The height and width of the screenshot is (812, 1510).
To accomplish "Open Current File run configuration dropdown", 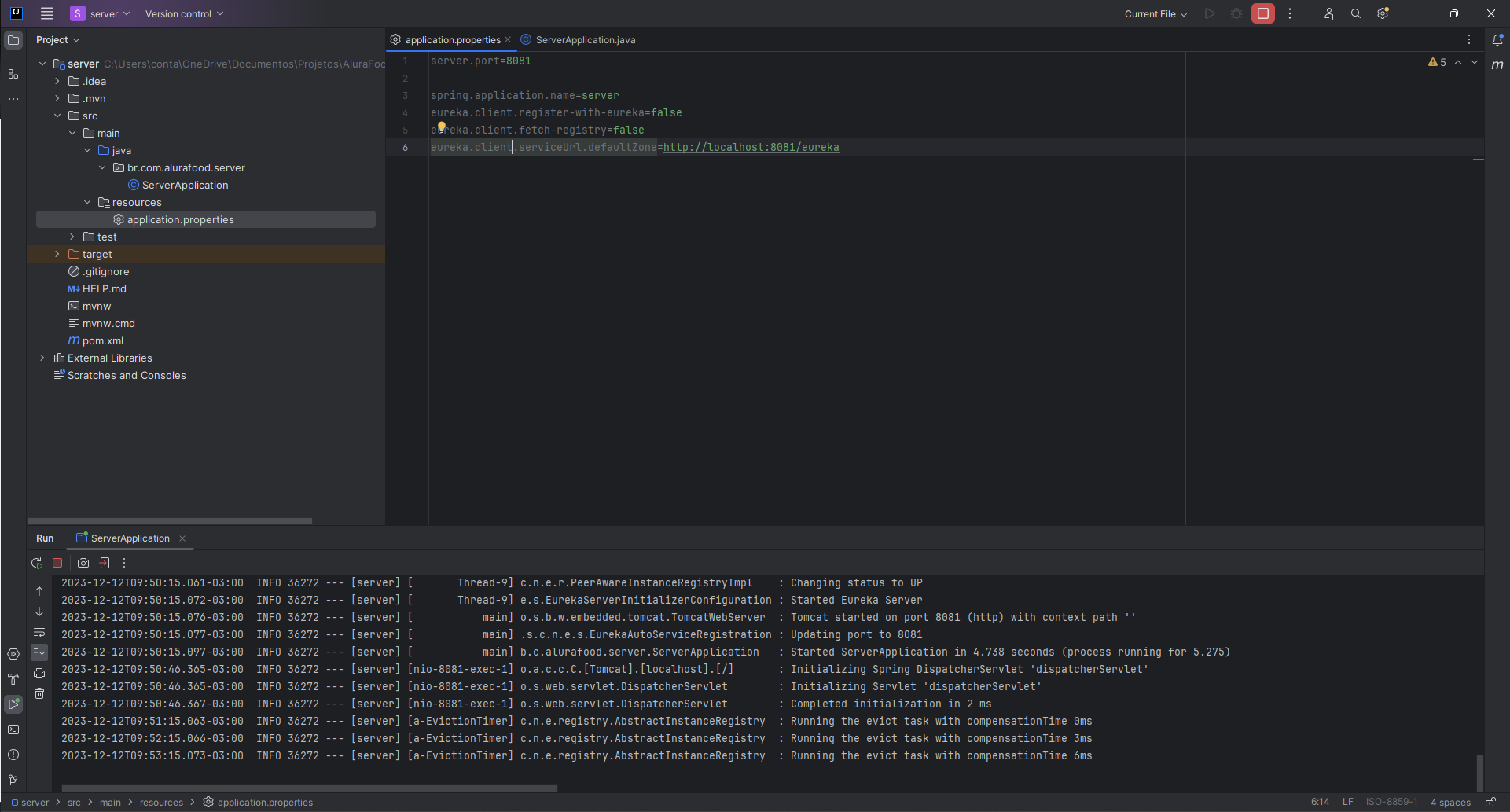I will pos(1155,13).
